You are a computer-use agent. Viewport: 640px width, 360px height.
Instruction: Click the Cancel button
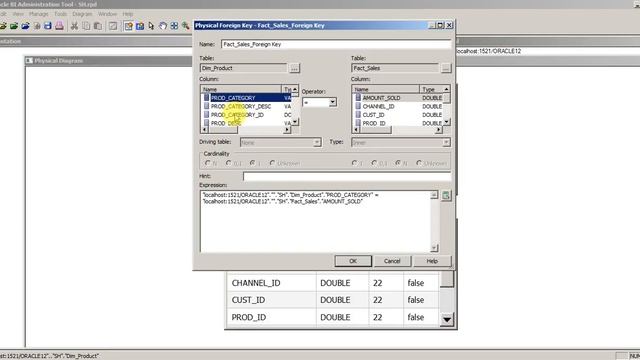392,261
